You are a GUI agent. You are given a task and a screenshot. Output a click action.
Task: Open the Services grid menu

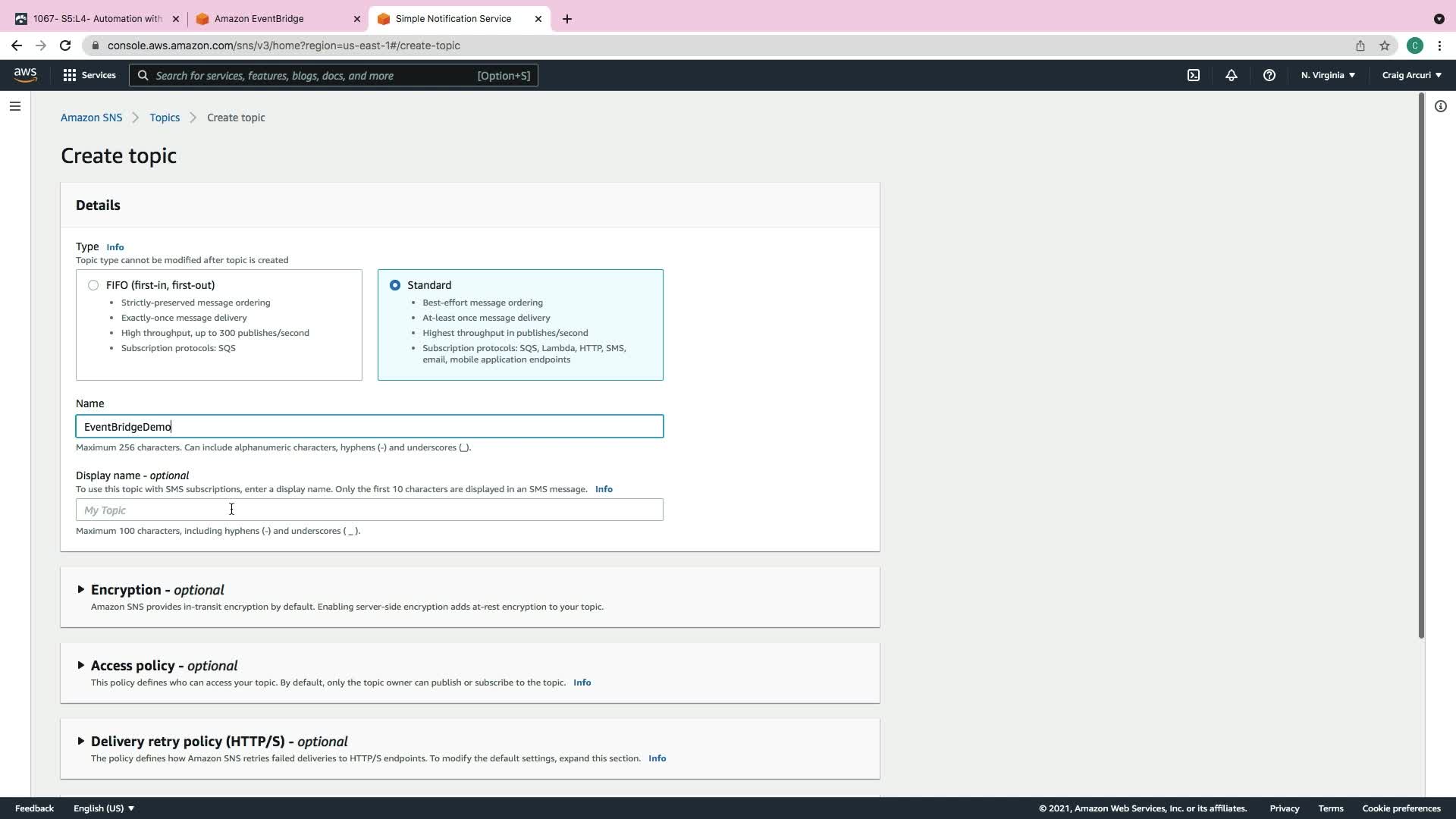(89, 75)
